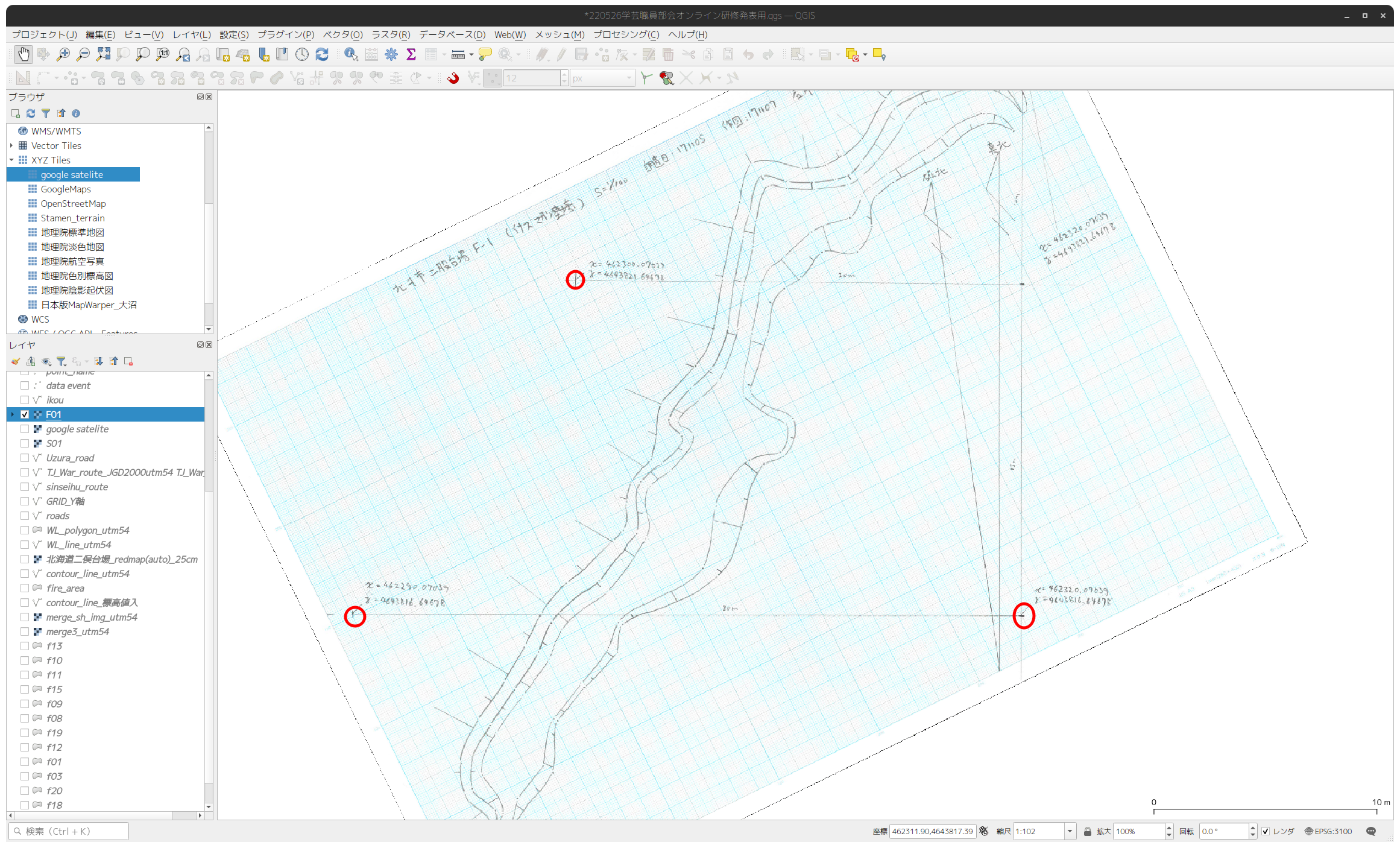Enable the ikou layer checkbox
The width and height of the screenshot is (1400, 848).
[x=25, y=400]
